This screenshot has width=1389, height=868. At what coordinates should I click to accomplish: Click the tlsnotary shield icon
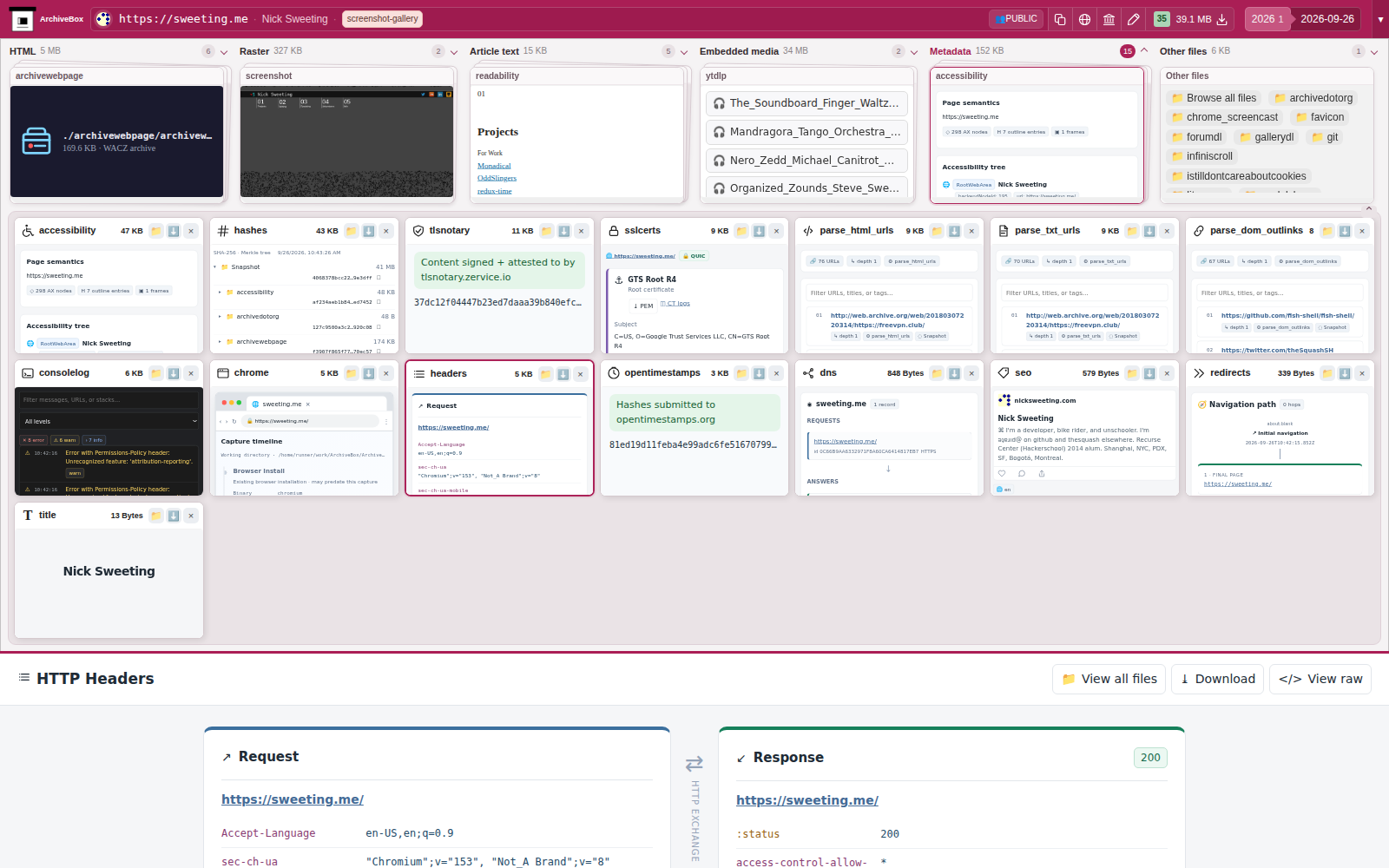tap(418, 231)
